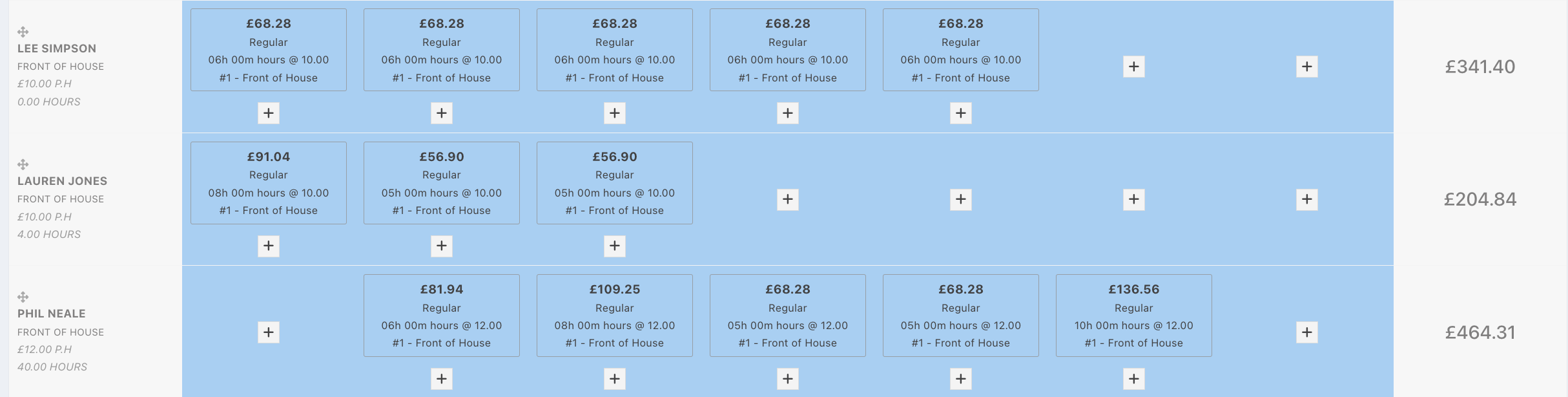Add shift below Lee Simpson's first £68.28 shift
The height and width of the screenshot is (397, 1568).
pos(269,113)
